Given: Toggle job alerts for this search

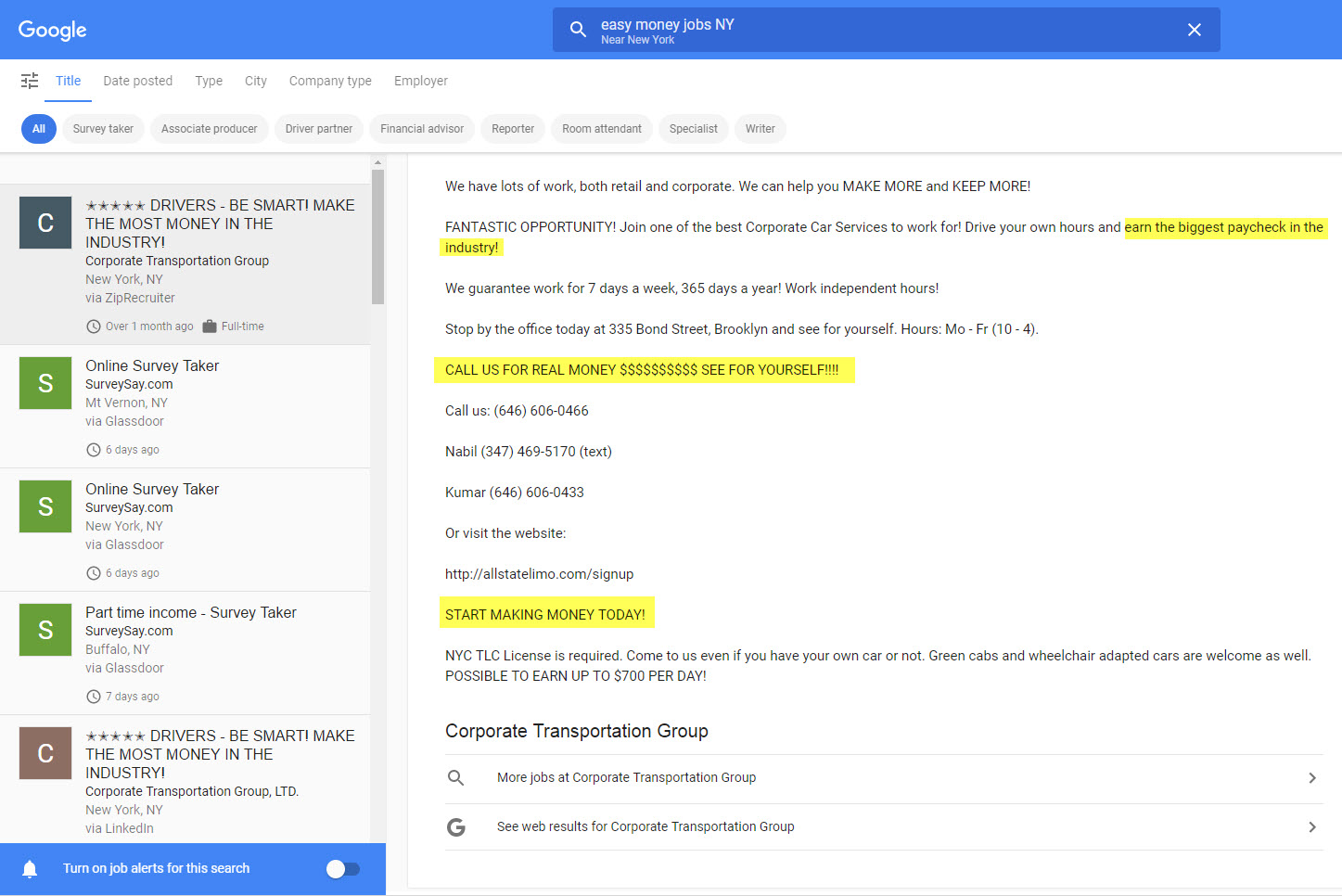Looking at the screenshot, I should click(342, 868).
